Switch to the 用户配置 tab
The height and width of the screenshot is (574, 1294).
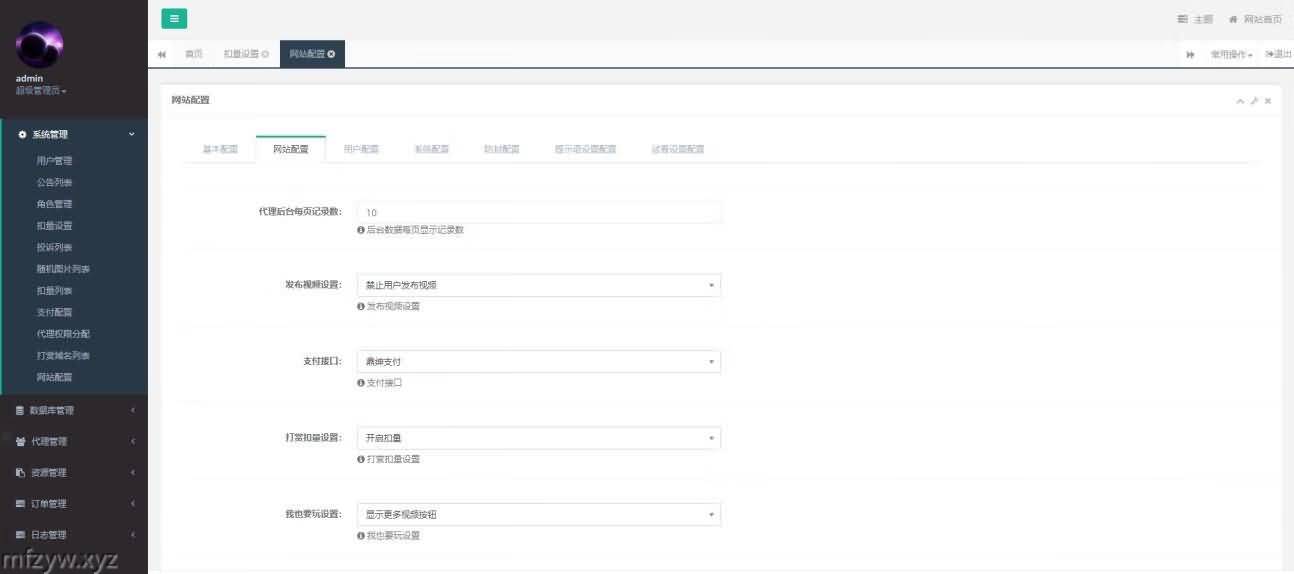coord(361,149)
